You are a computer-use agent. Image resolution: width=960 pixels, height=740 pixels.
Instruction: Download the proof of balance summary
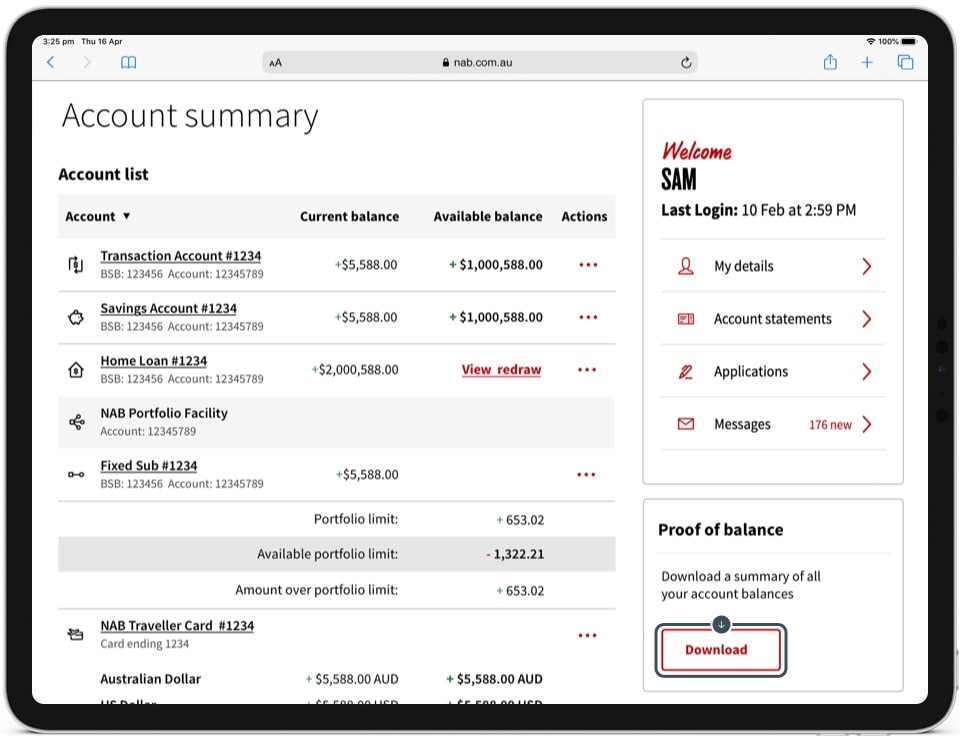pyautogui.click(x=721, y=650)
